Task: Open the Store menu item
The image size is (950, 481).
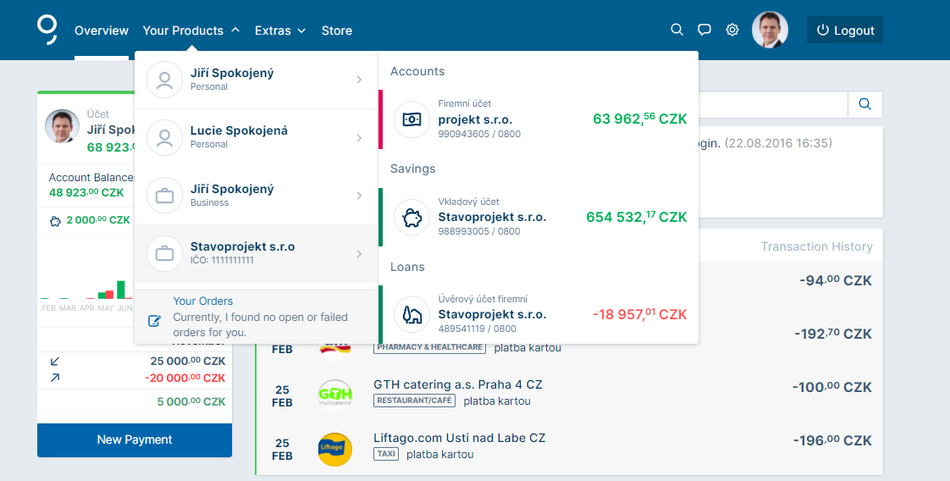Action: click(337, 30)
